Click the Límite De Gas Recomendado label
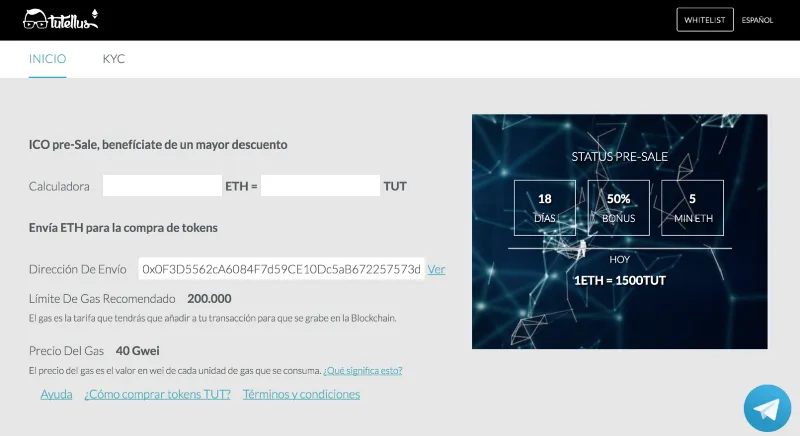This screenshot has height=436, width=800. click(x=102, y=298)
